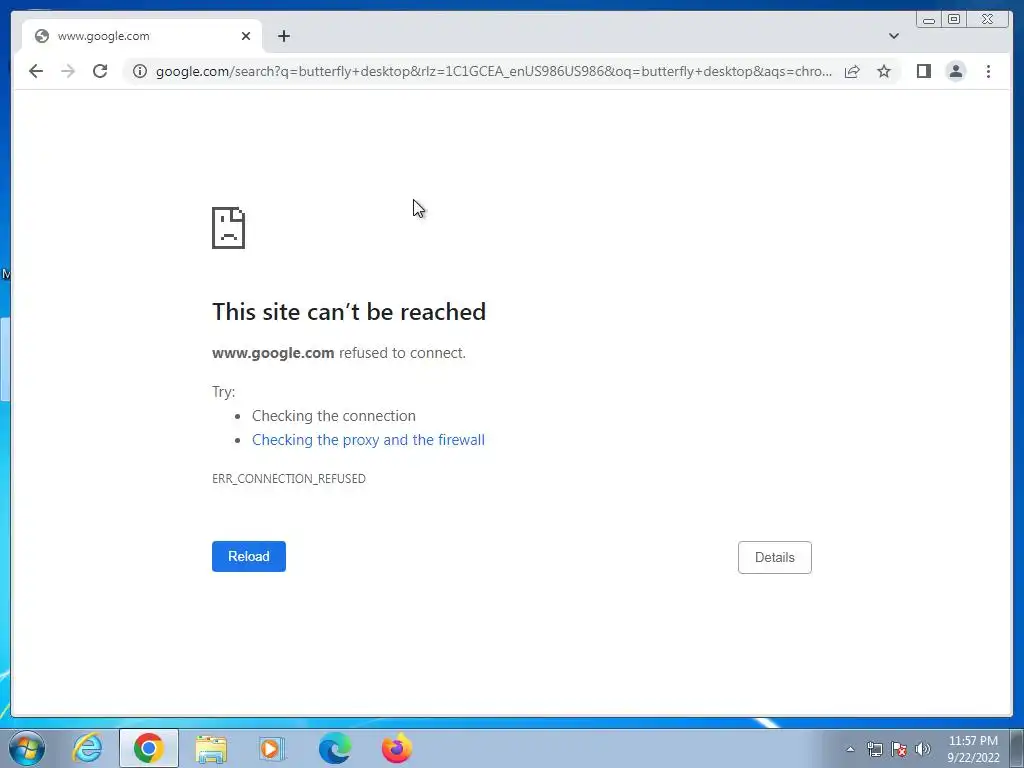The image size is (1024, 768).
Task: Go back to the previous page
Action: 36,71
